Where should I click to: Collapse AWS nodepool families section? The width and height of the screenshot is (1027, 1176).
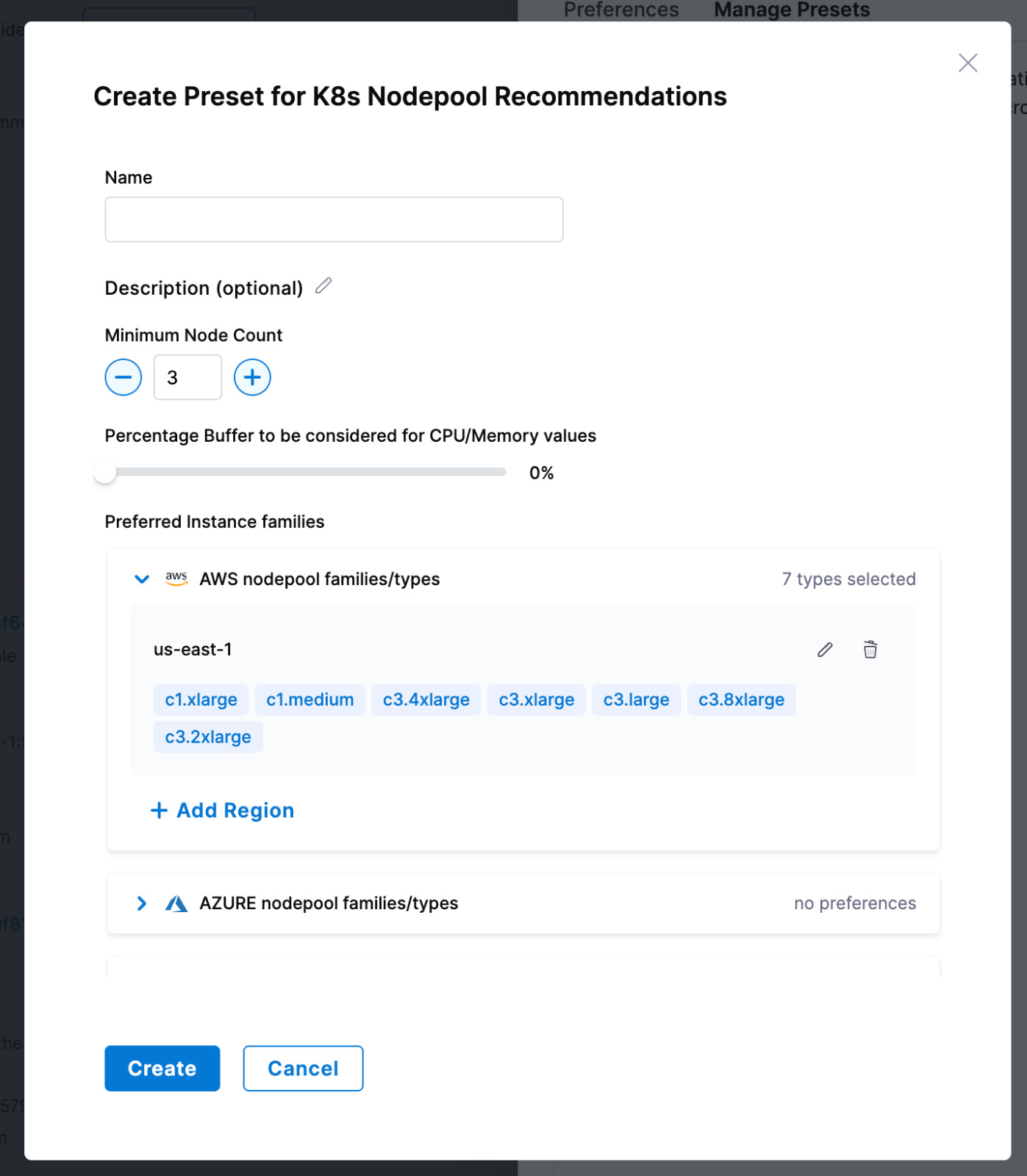click(142, 579)
